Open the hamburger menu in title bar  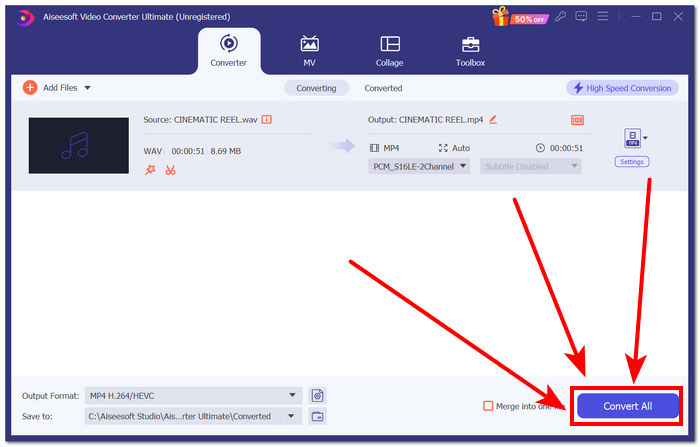tap(603, 17)
